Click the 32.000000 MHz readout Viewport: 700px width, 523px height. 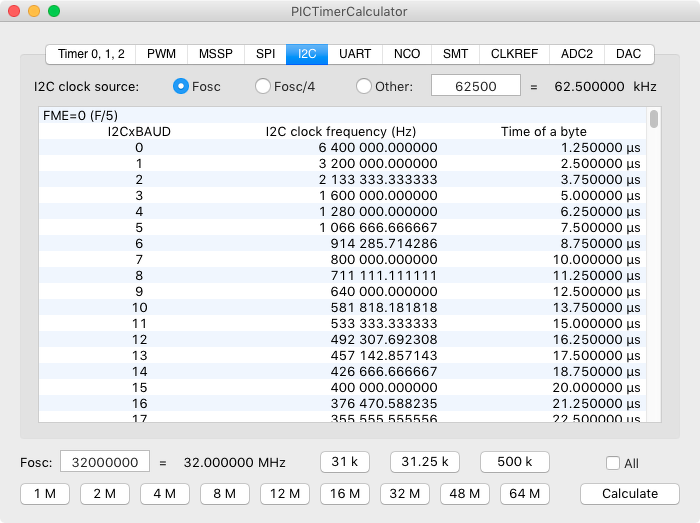[234, 463]
